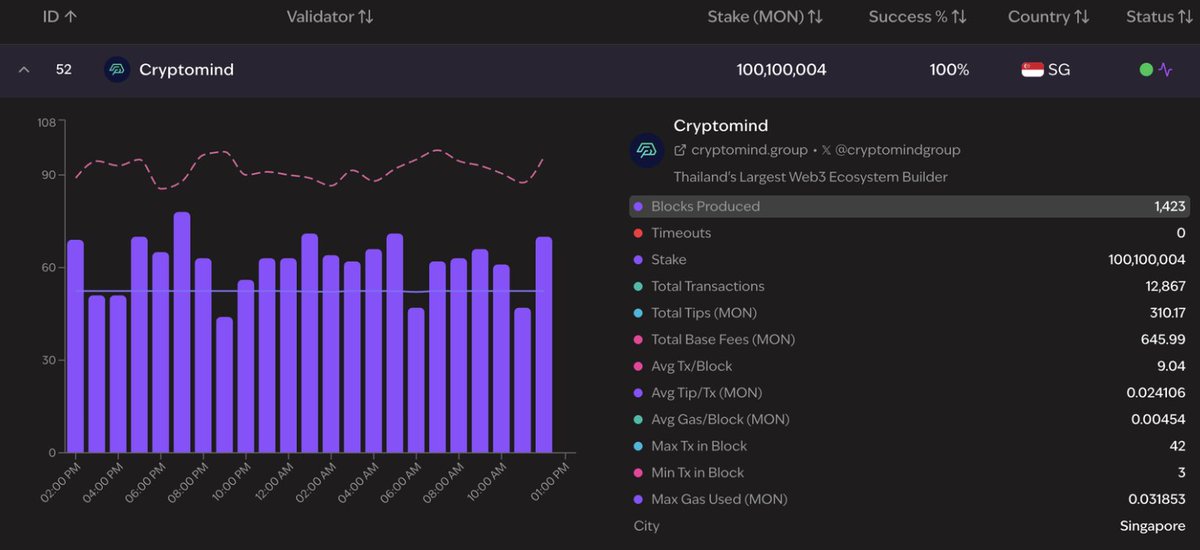
Task: Select the Total Tips (MON) metric
Action: pos(909,313)
